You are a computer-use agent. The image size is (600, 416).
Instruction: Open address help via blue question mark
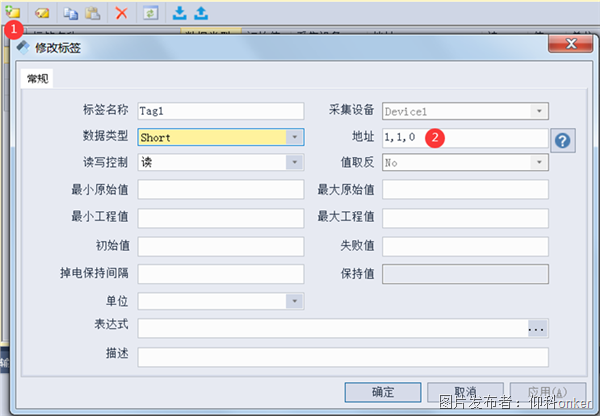[x=563, y=140]
